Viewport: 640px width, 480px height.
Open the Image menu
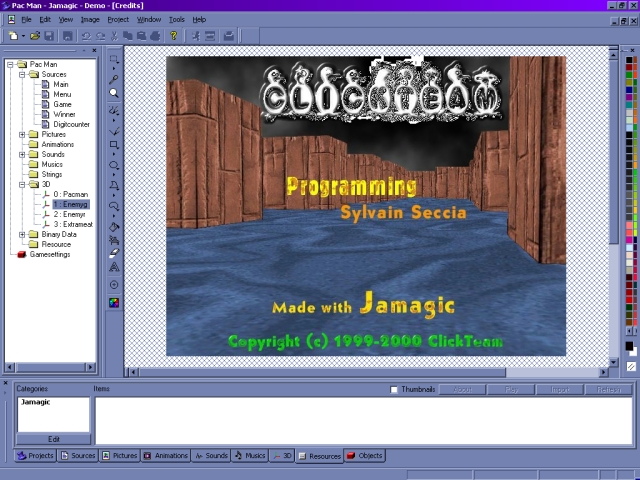coord(90,19)
